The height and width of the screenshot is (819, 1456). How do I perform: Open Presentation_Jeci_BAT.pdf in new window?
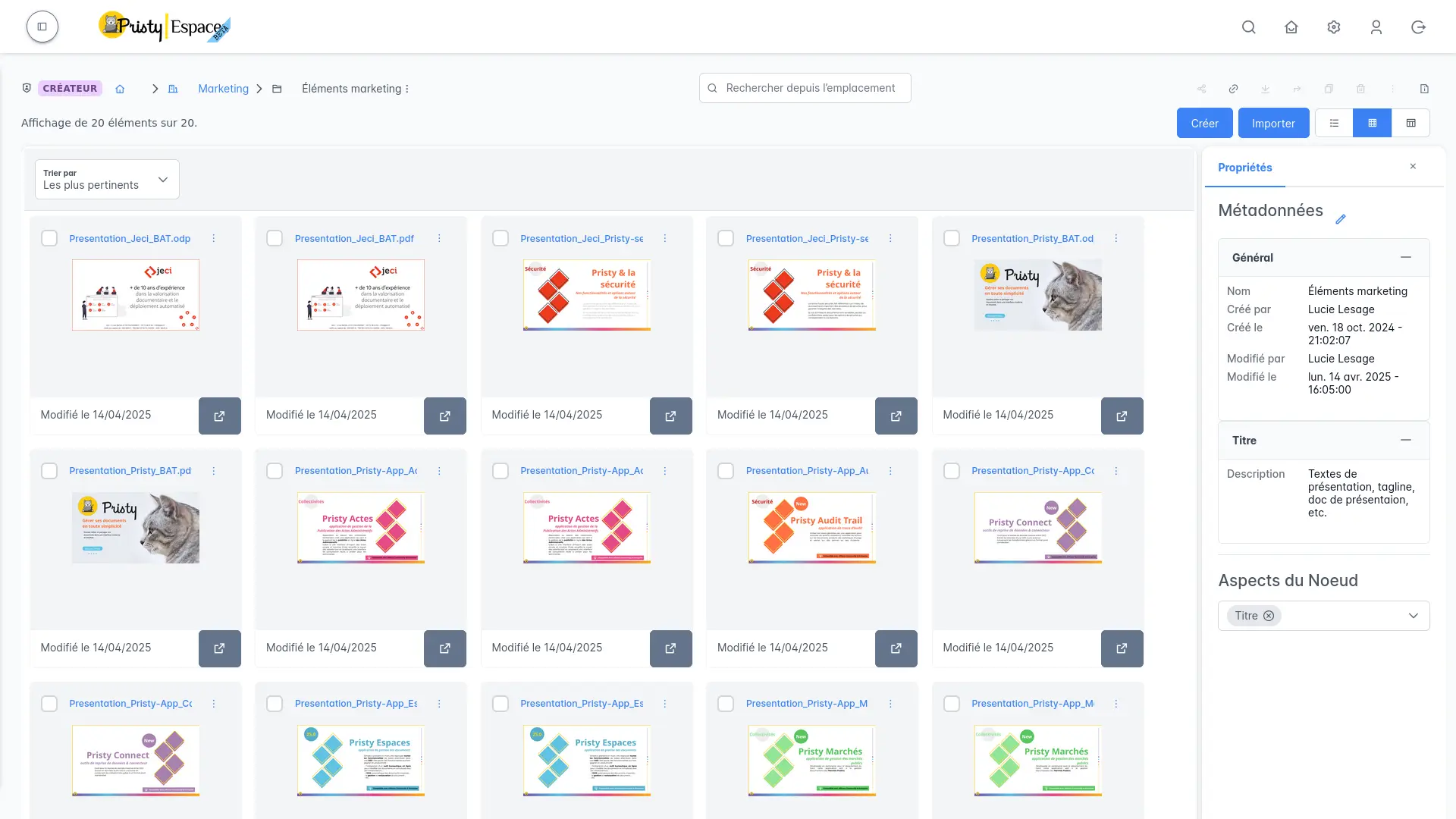tap(445, 416)
